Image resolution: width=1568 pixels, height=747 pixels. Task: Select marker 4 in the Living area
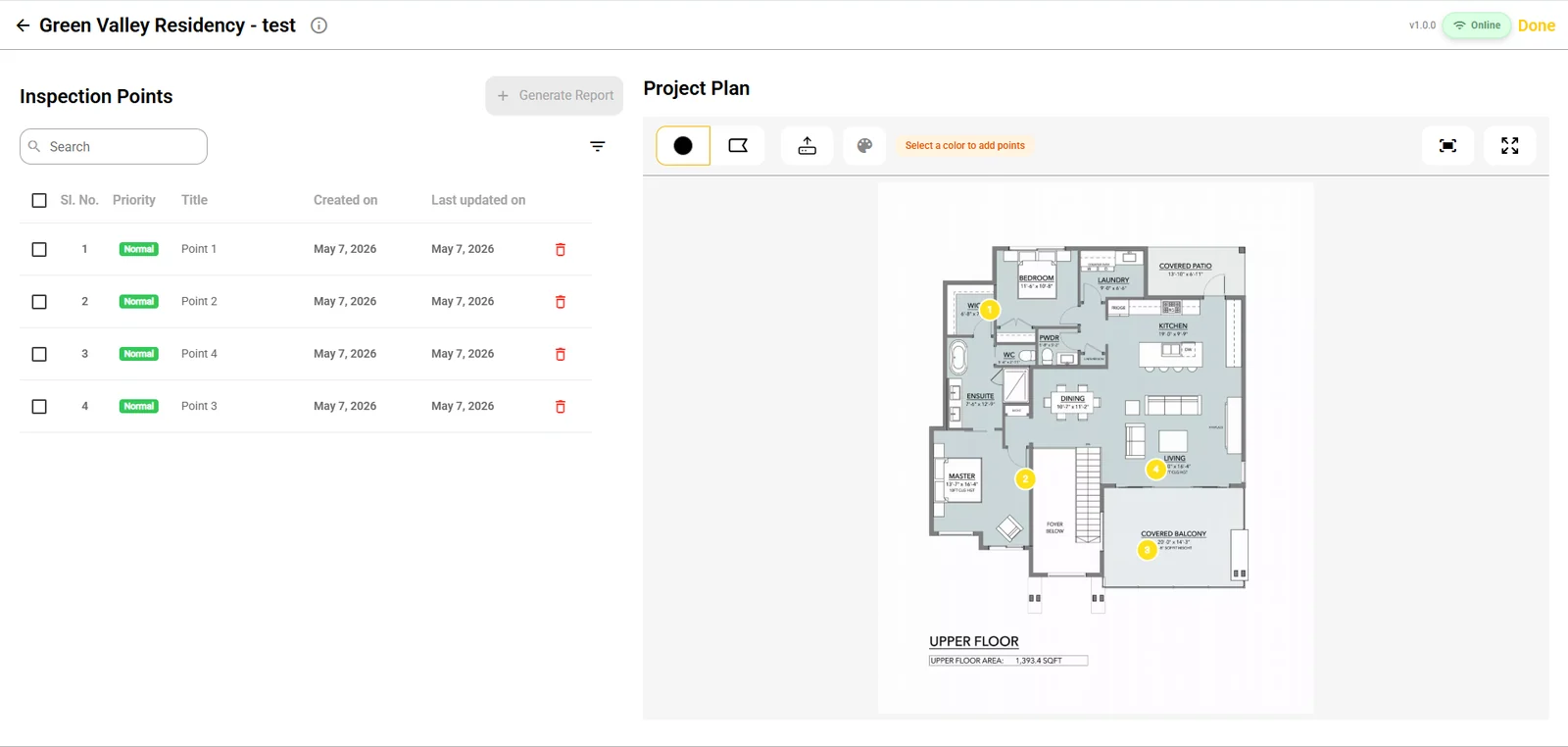click(x=1156, y=470)
